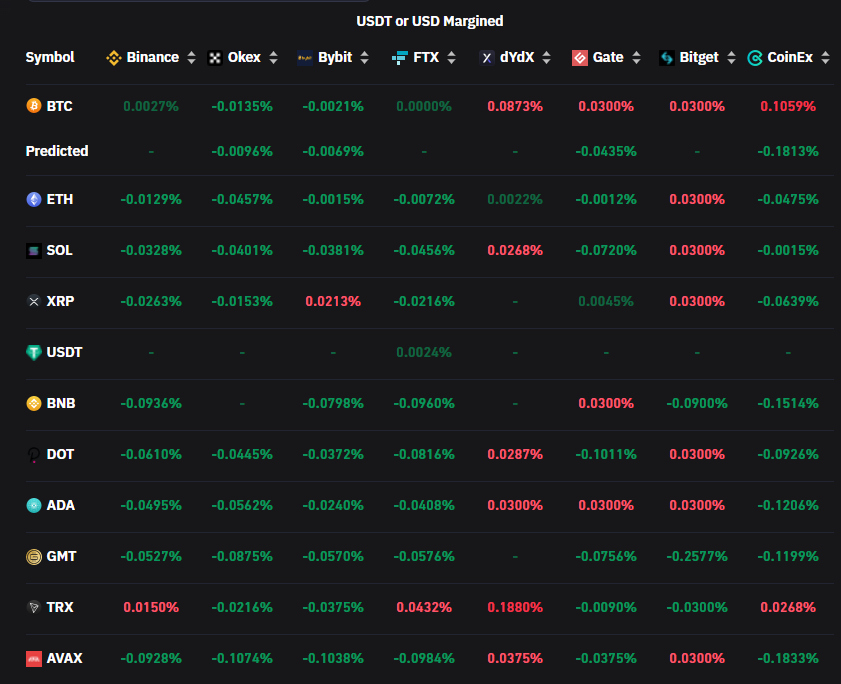Click GMT Okex rate -0.0875%
The image size is (841, 684).
click(x=242, y=556)
